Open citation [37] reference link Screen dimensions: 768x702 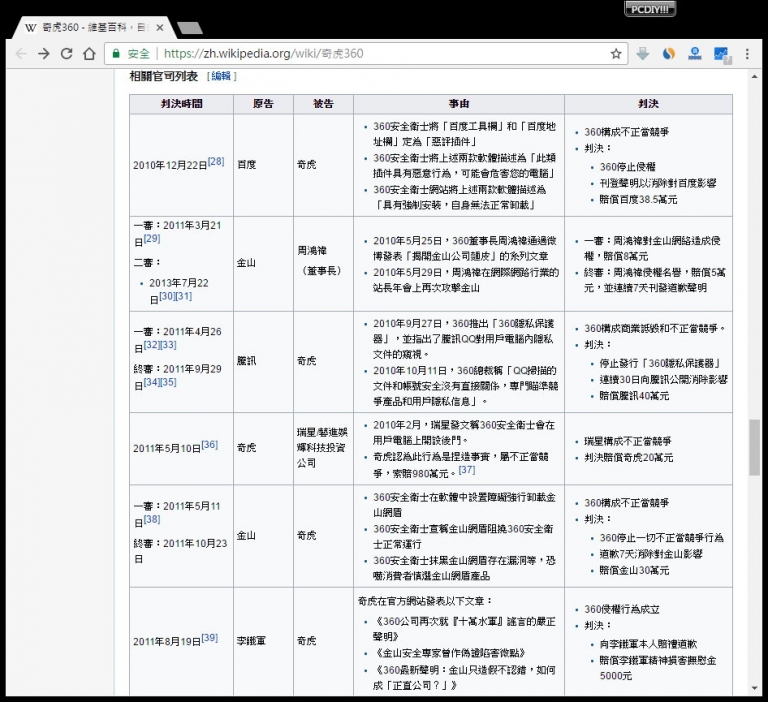pyautogui.click(x=467, y=469)
